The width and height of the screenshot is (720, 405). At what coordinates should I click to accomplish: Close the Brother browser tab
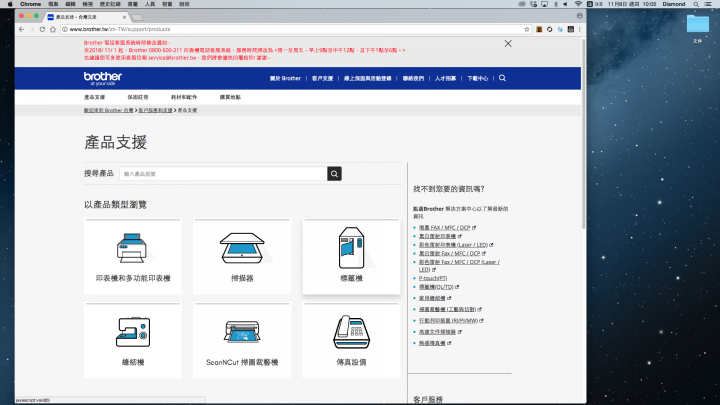tap(124, 17)
